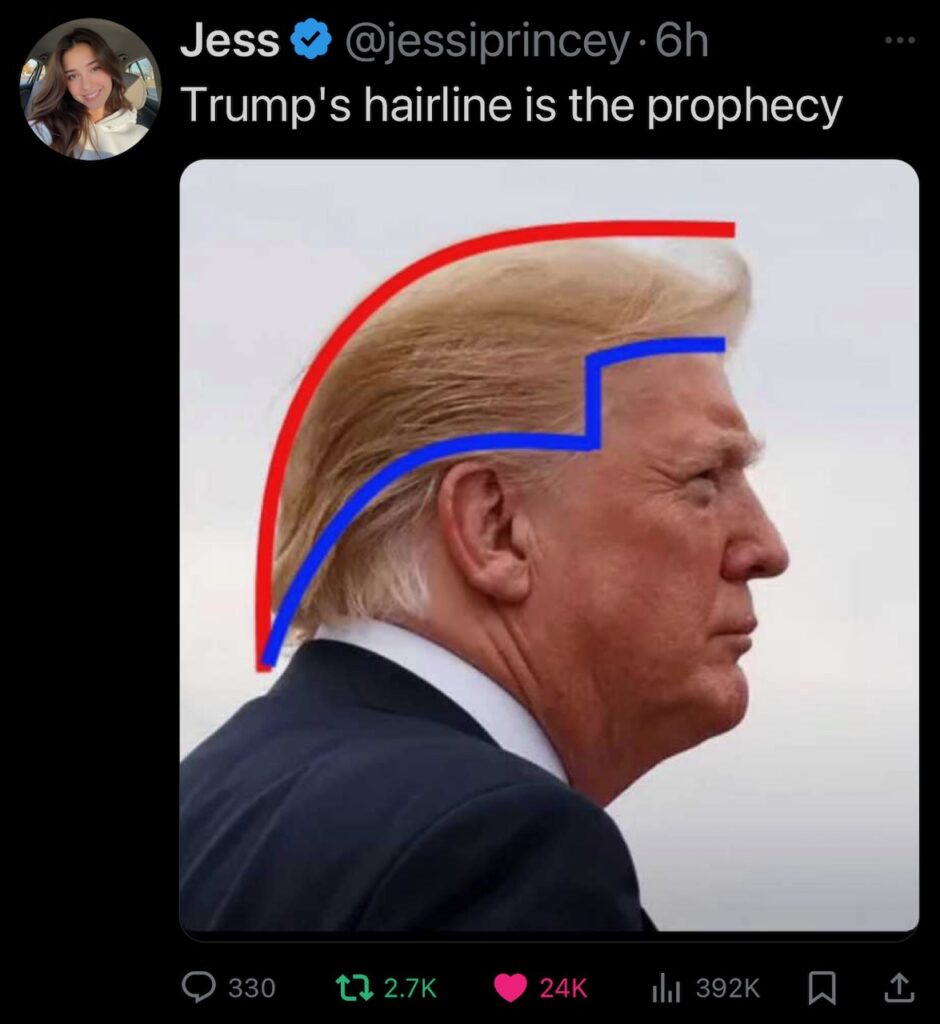Click the share upload arrow icon
Viewport: 940px width, 1024px height.
pos(899,987)
